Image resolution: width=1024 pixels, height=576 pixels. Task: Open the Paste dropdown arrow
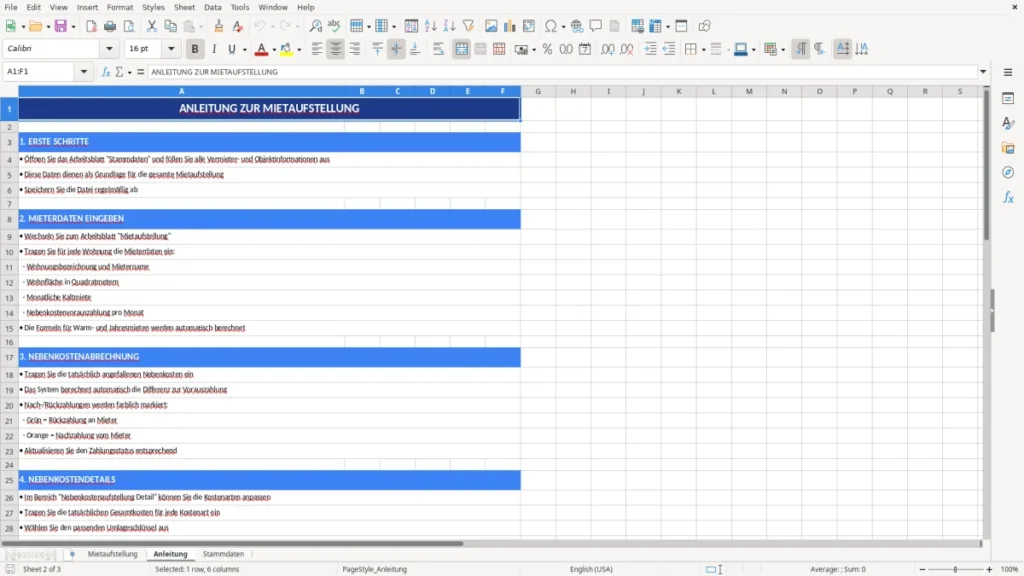click(201, 27)
